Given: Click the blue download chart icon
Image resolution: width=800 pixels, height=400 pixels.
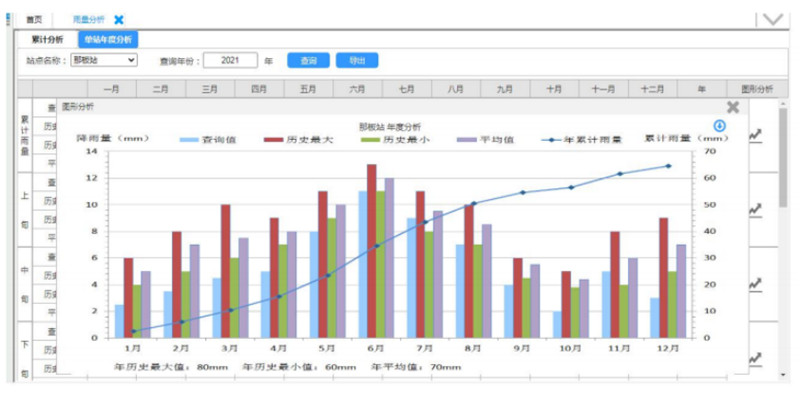Looking at the screenshot, I should pos(718,126).
